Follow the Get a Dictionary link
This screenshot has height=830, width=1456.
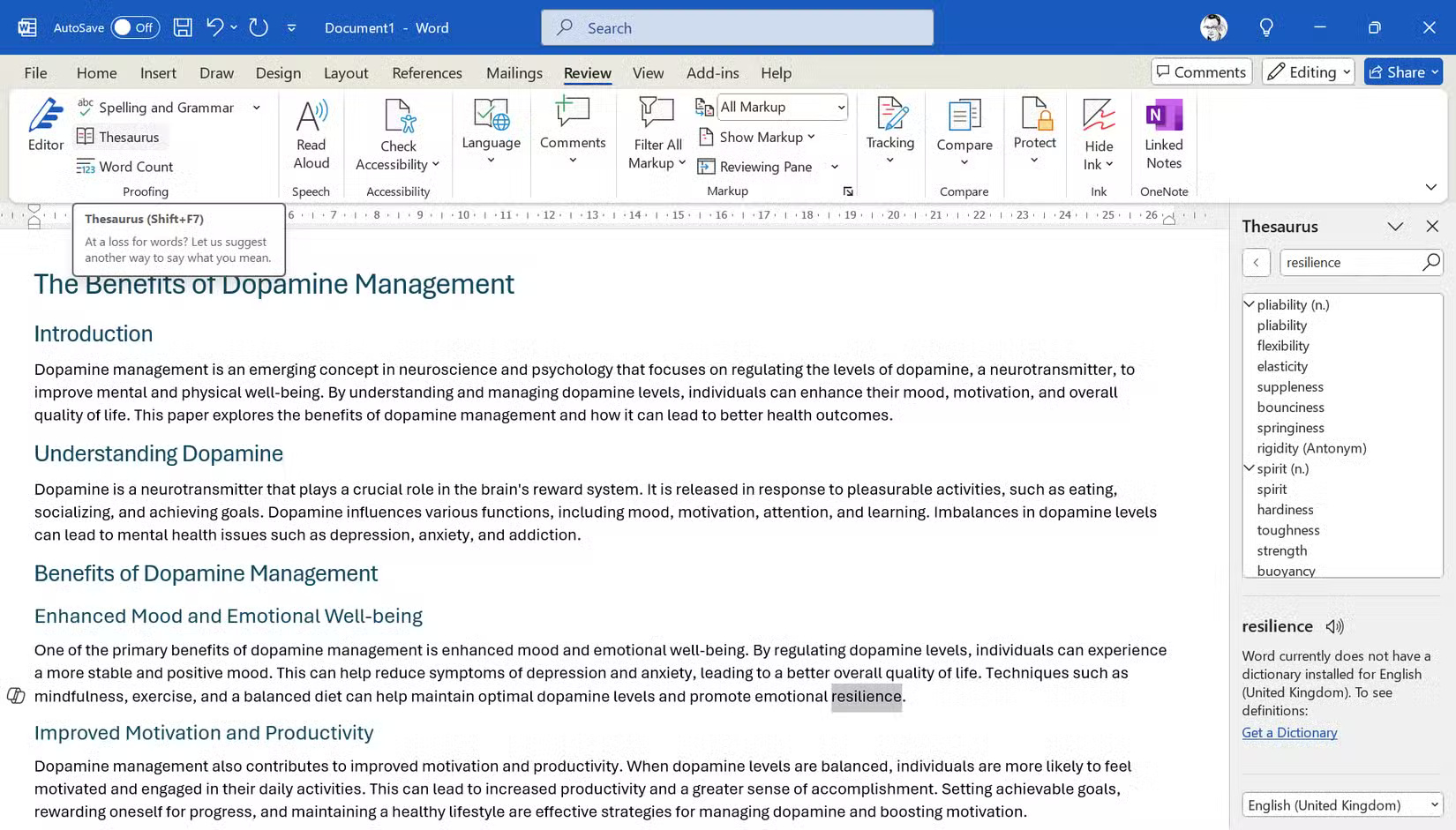[1289, 732]
